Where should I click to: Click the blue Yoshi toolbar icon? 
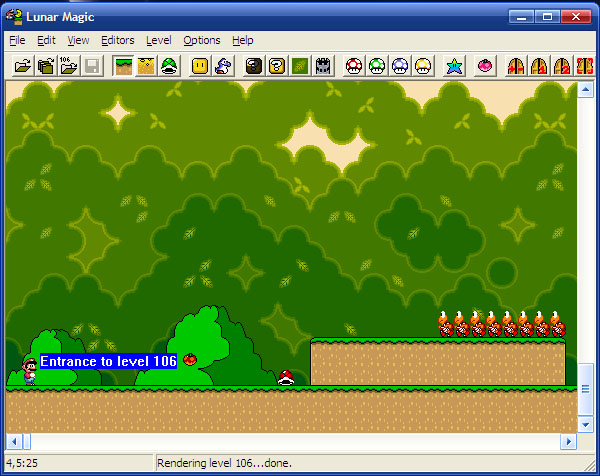(223, 66)
